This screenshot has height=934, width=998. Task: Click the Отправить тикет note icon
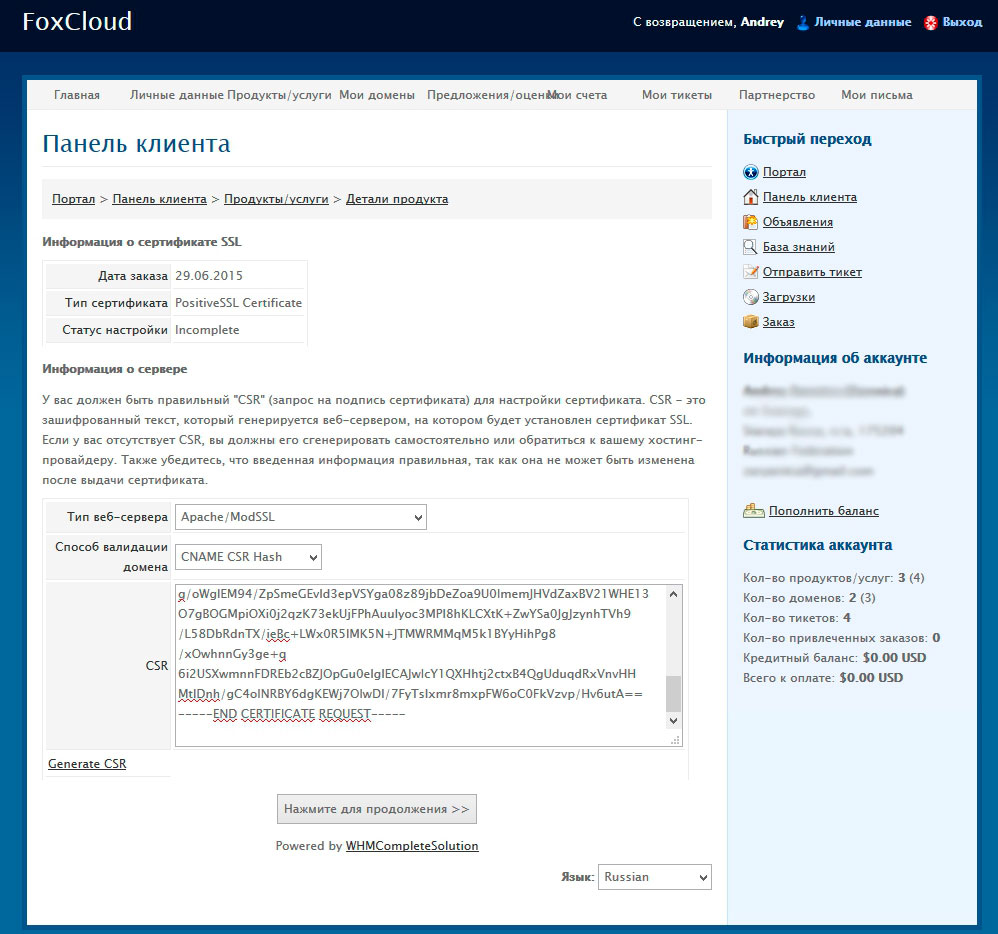click(x=750, y=272)
